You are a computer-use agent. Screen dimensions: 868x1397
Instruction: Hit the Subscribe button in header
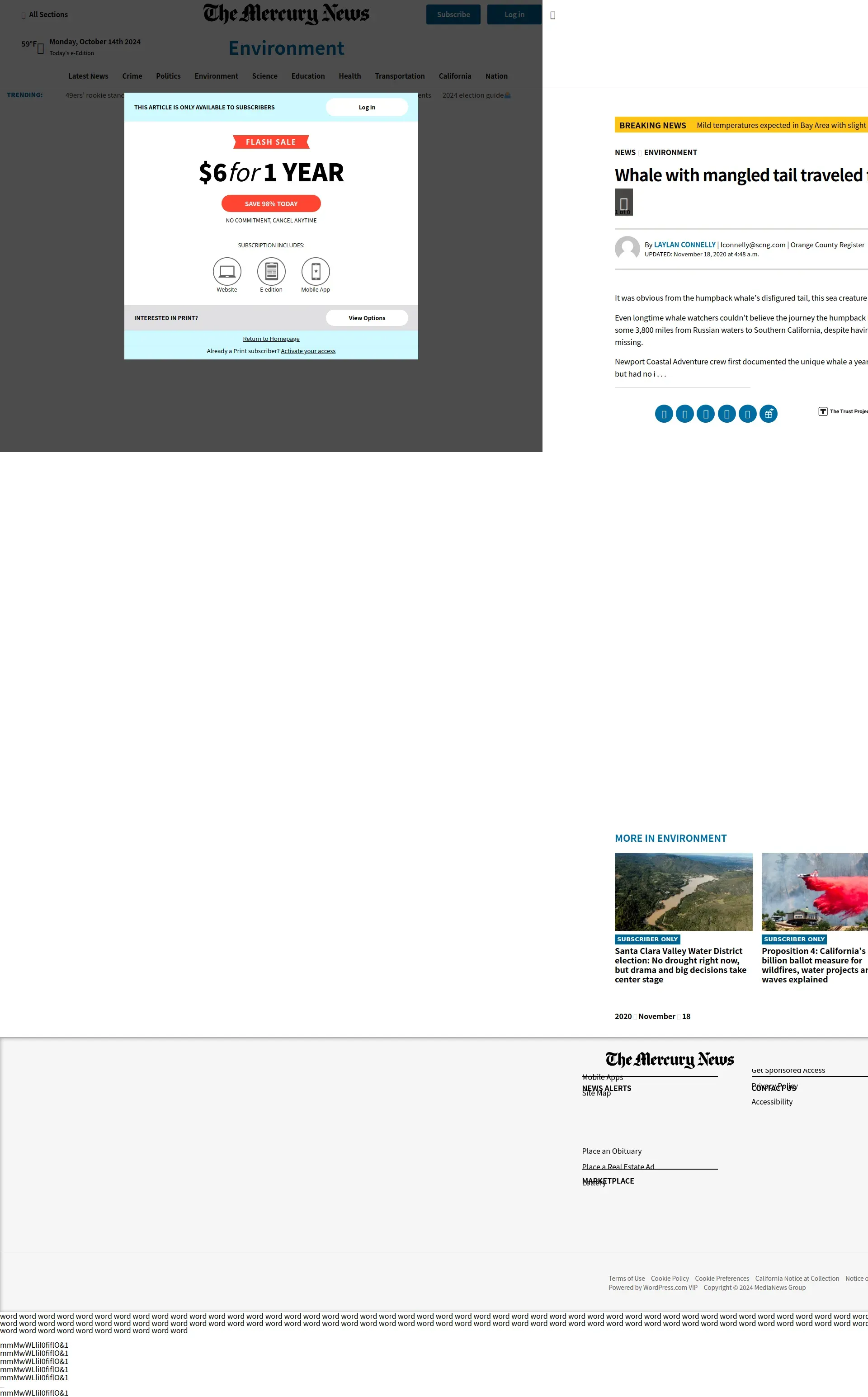453,15
